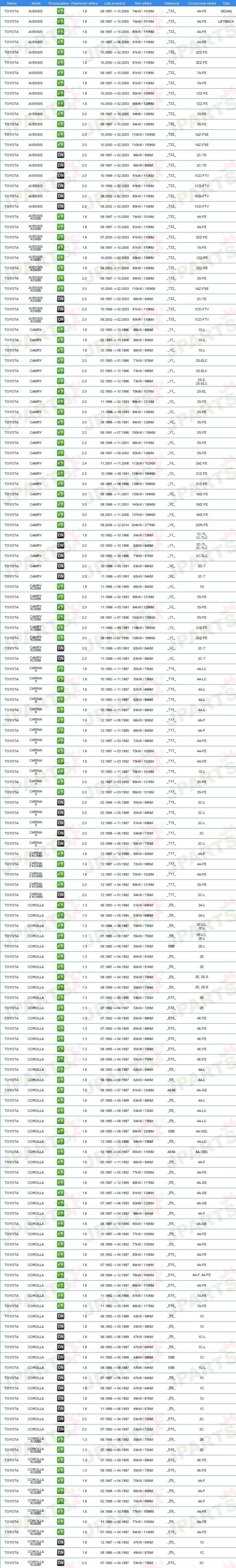
Task: Click the Marka column header
Action: 11,3
